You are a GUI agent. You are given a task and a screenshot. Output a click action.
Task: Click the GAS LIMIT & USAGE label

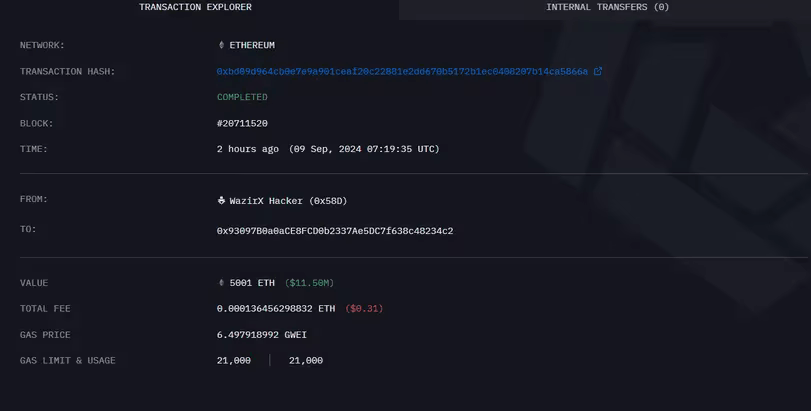[x=67, y=361]
